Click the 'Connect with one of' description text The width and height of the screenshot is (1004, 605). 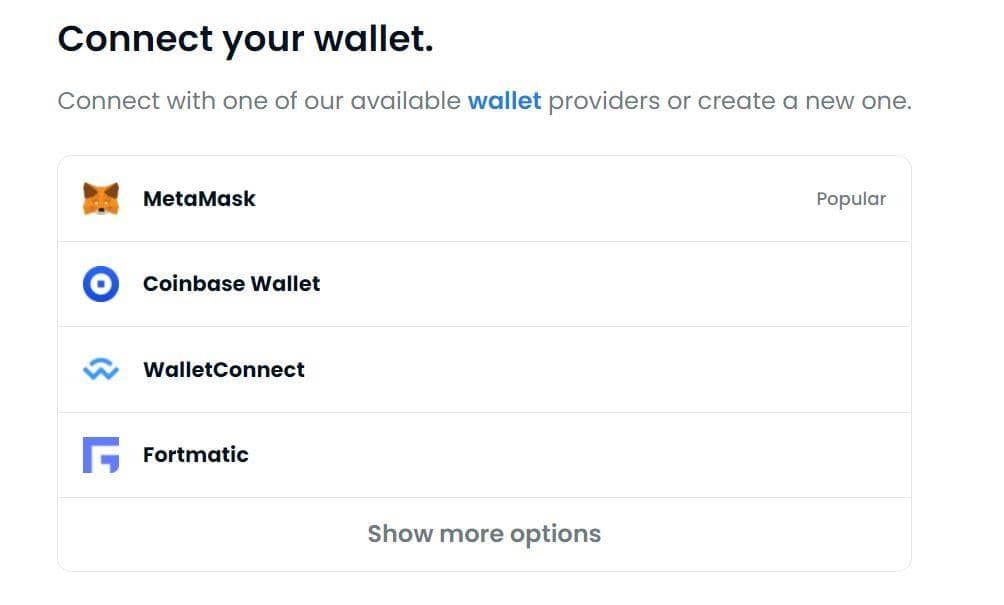coord(160,101)
